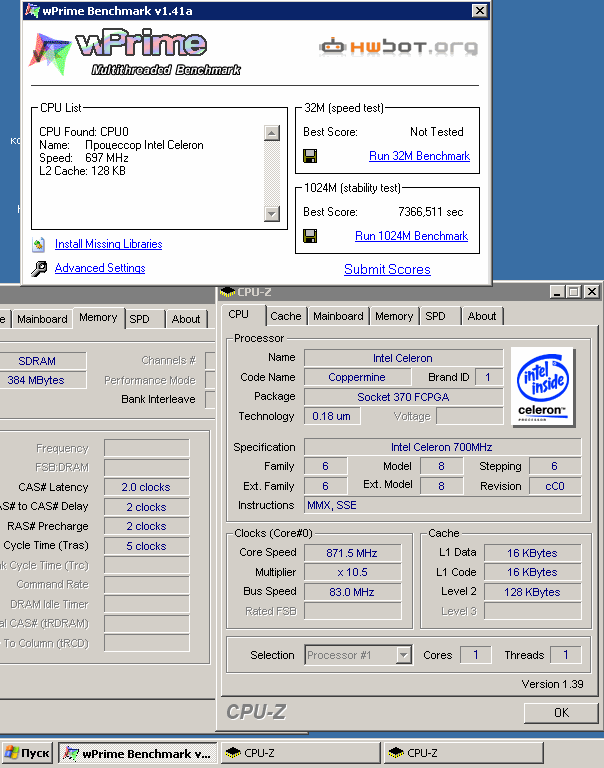Screen dimensions: 604x768
Task: Click the cC0 revision value
Action: (555, 486)
